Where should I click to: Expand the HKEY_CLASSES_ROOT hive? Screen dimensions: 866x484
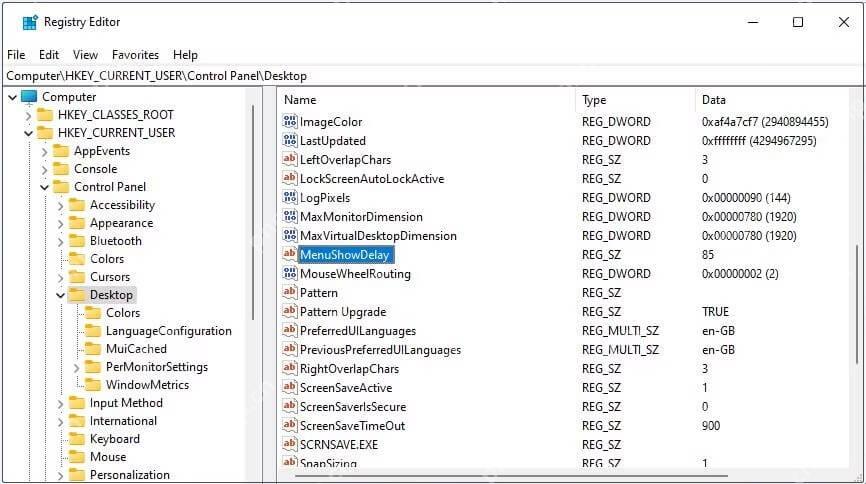coord(28,115)
